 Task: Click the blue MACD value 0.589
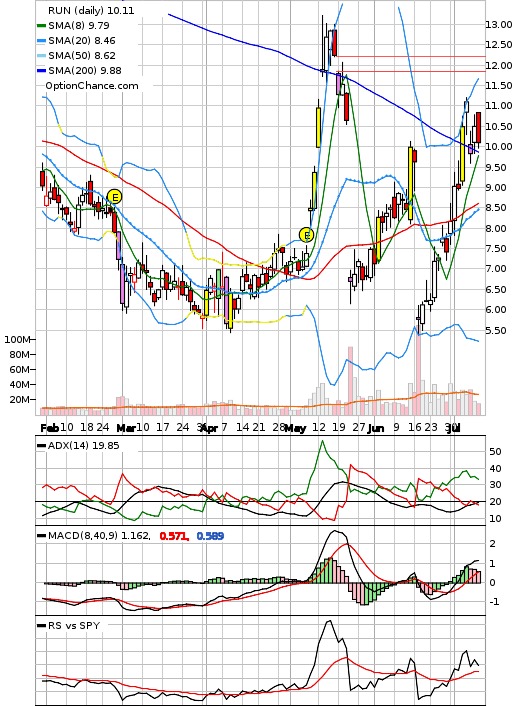click(210, 536)
